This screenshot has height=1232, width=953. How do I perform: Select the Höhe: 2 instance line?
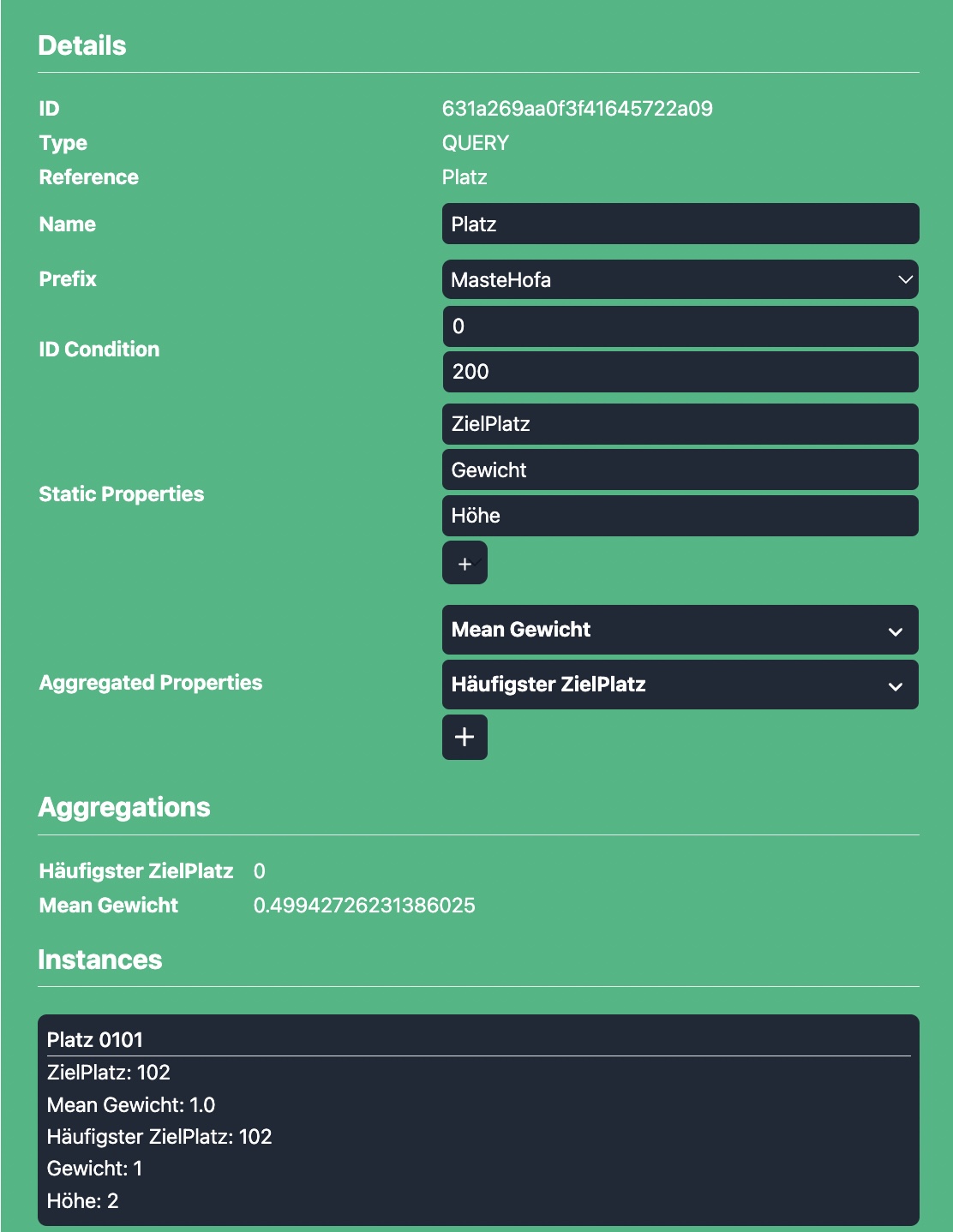click(x=83, y=1201)
